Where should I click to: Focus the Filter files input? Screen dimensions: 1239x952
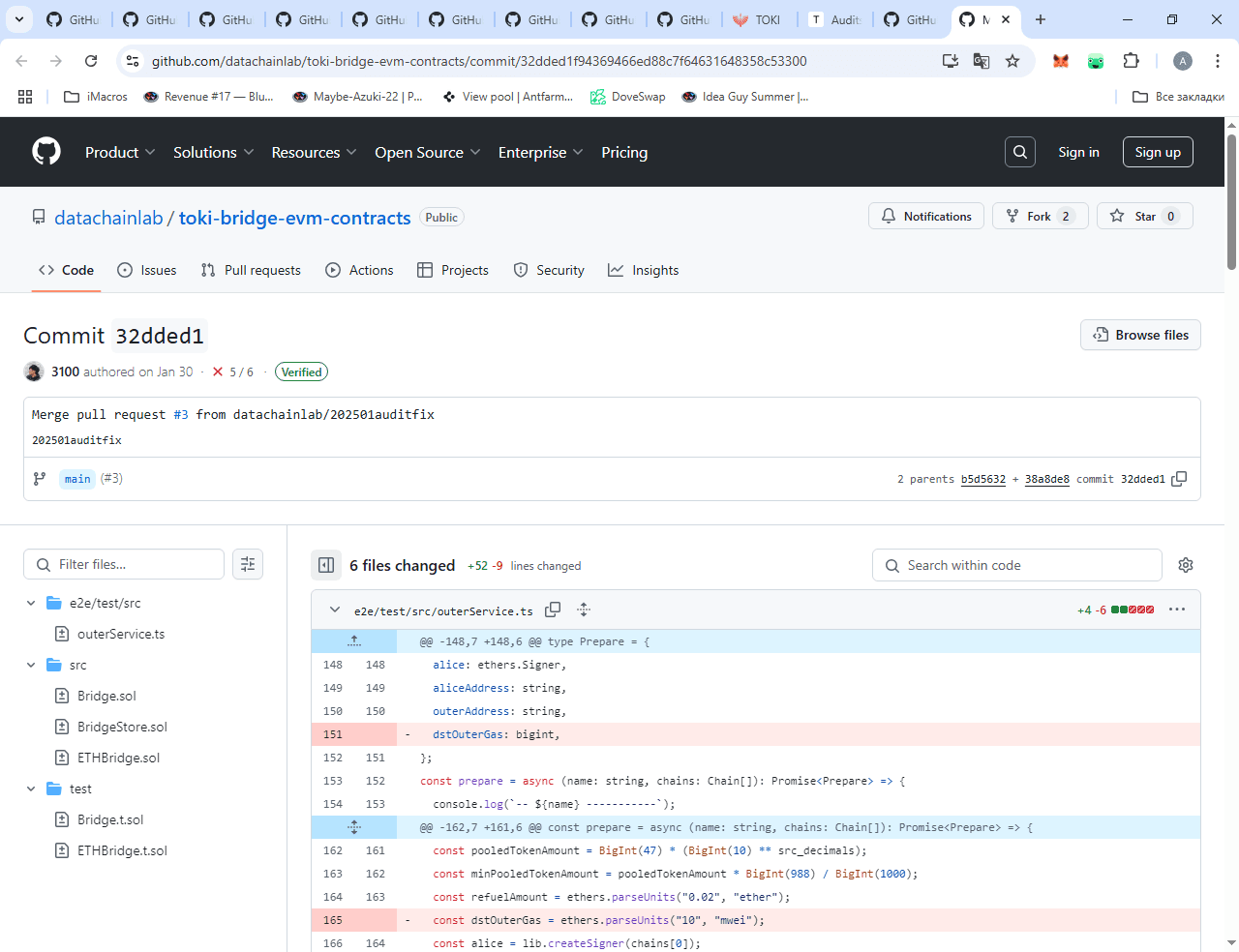tap(124, 564)
